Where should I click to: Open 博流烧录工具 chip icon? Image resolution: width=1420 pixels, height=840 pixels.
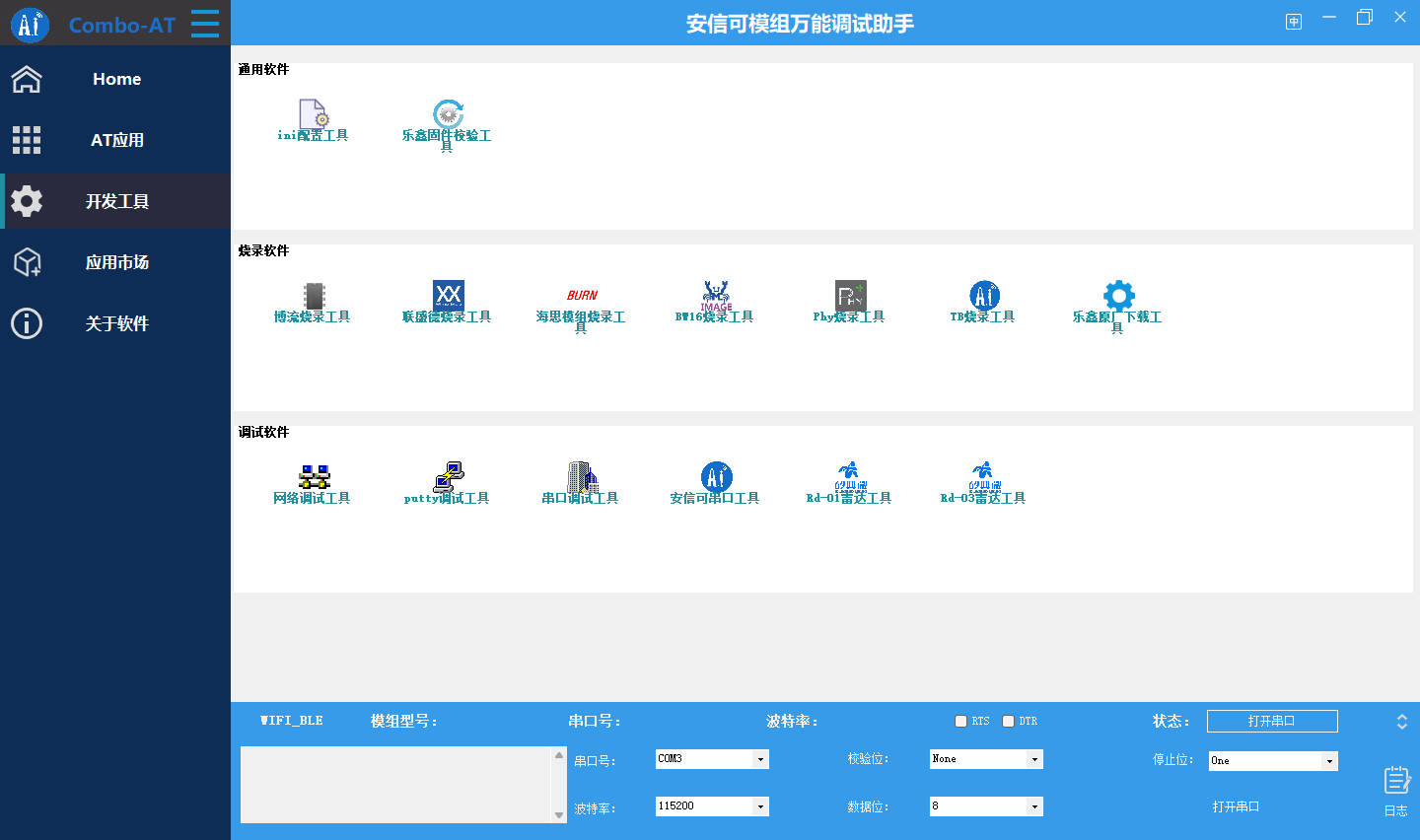314,296
